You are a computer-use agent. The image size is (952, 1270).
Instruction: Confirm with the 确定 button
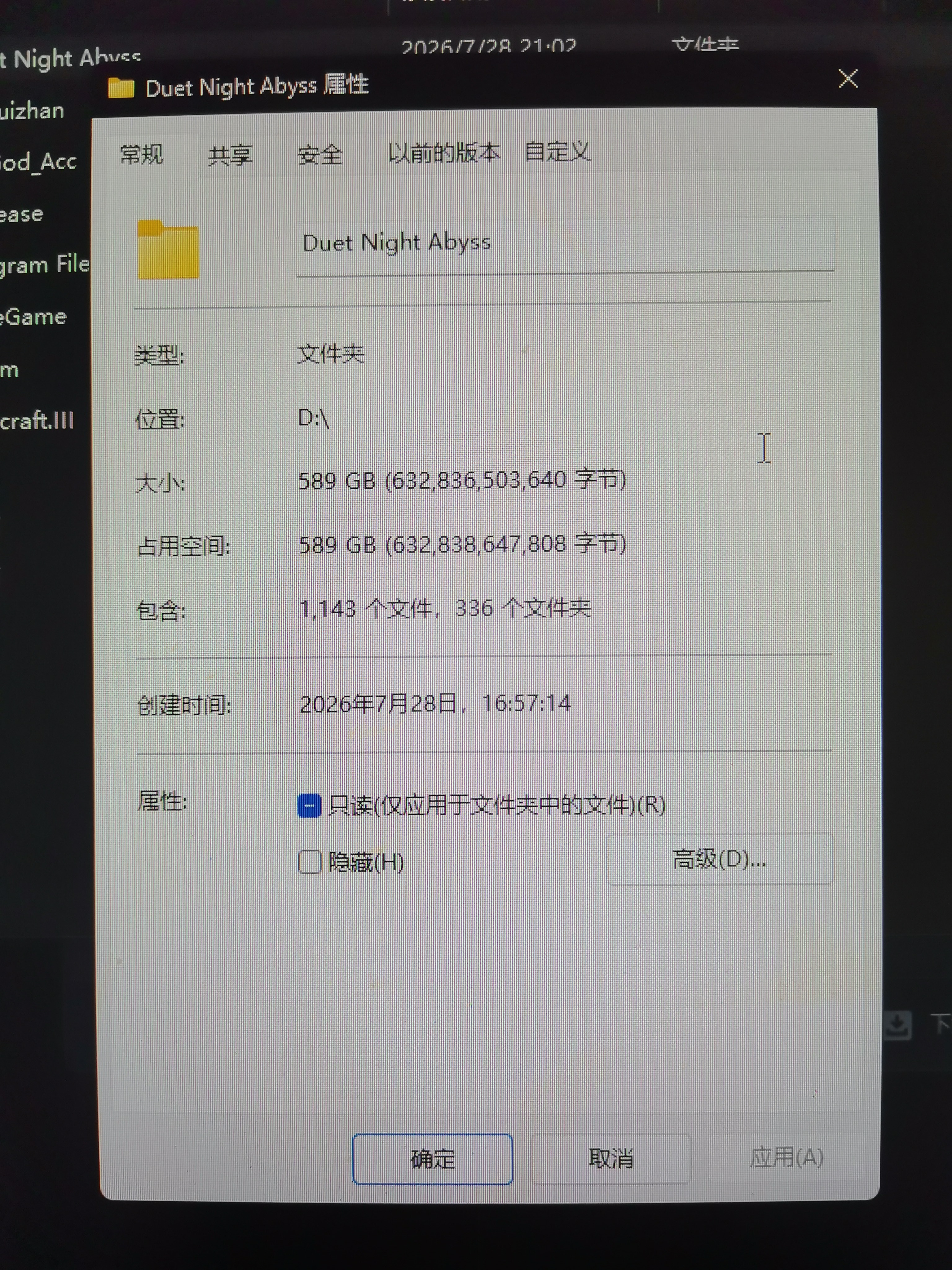coord(433,1159)
